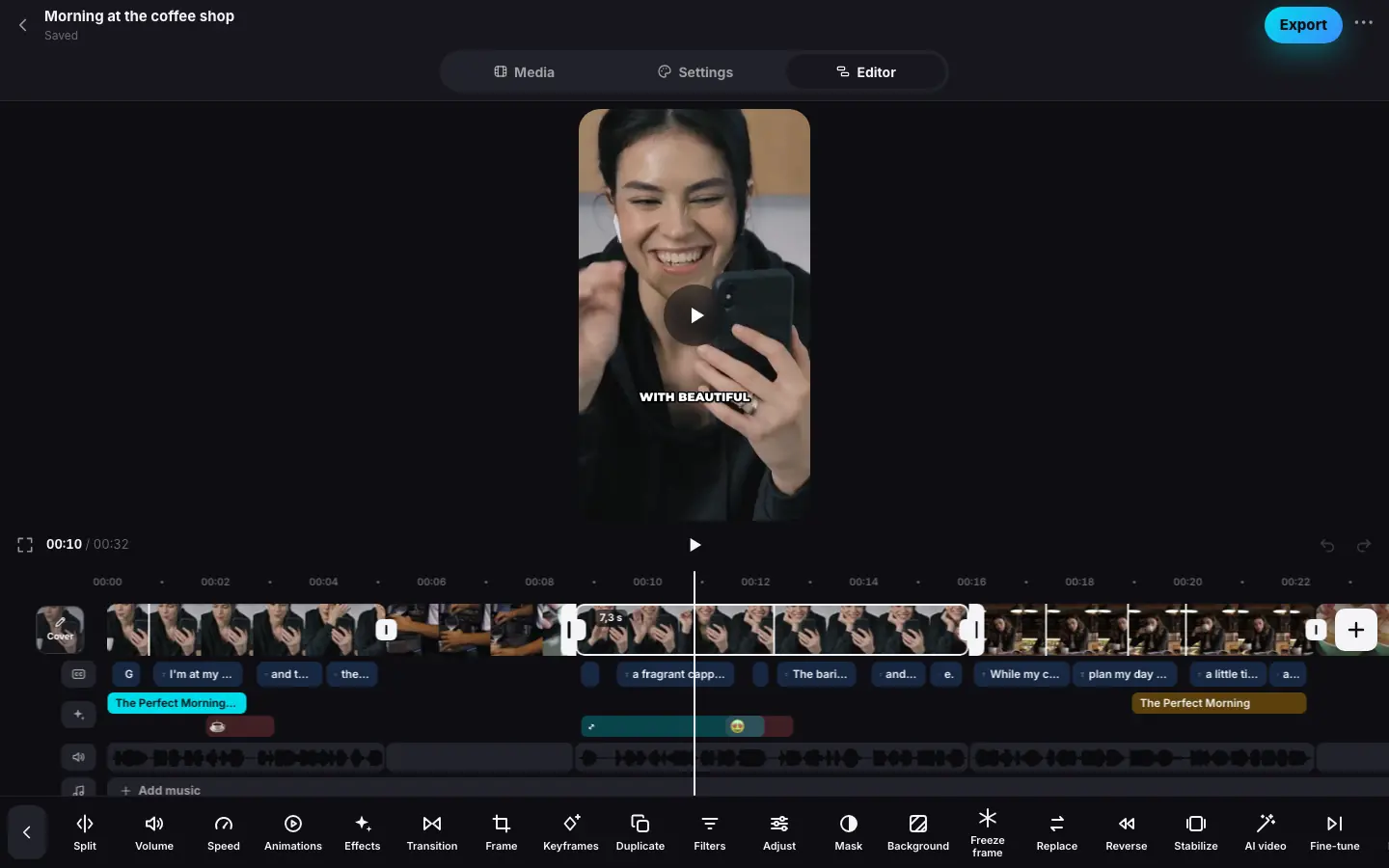This screenshot has height=868, width=1389.
Task: Select the cyan 'The Perfect Morning...' title clip
Action: coord(177,703)
